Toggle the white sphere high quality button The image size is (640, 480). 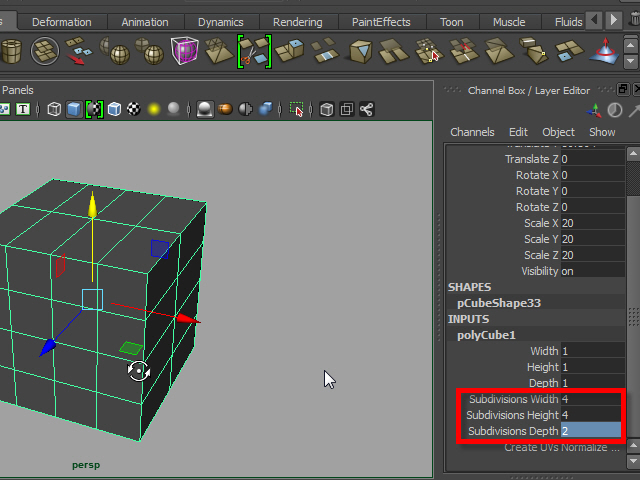pyautogui.click(x=204, y=109)
